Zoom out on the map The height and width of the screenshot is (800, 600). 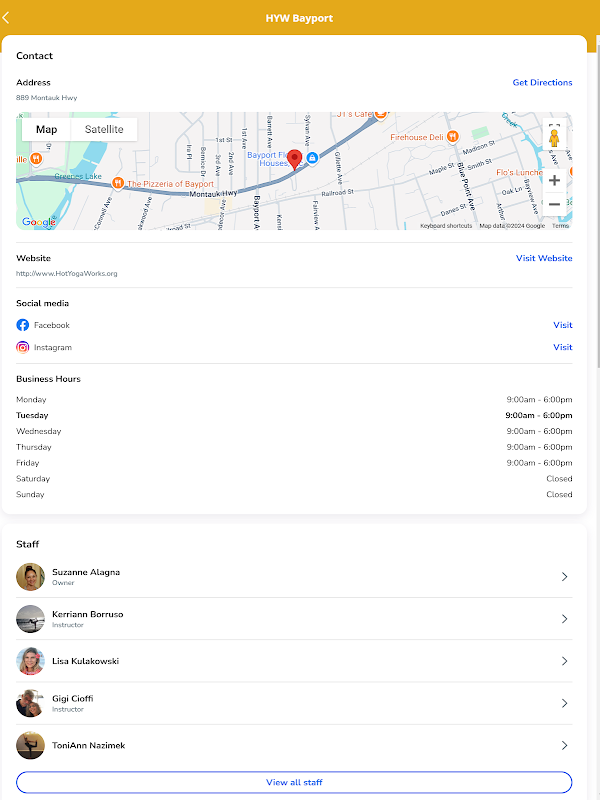(554, 205)
